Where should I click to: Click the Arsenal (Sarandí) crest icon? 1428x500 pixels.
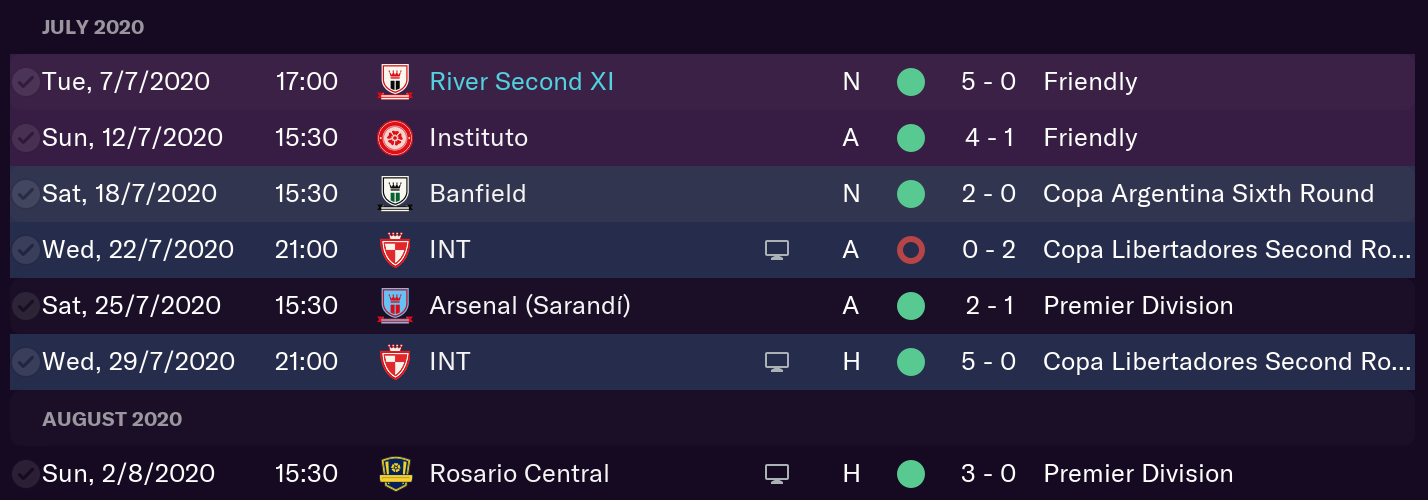pyautogui.click(x=395, y=305)
